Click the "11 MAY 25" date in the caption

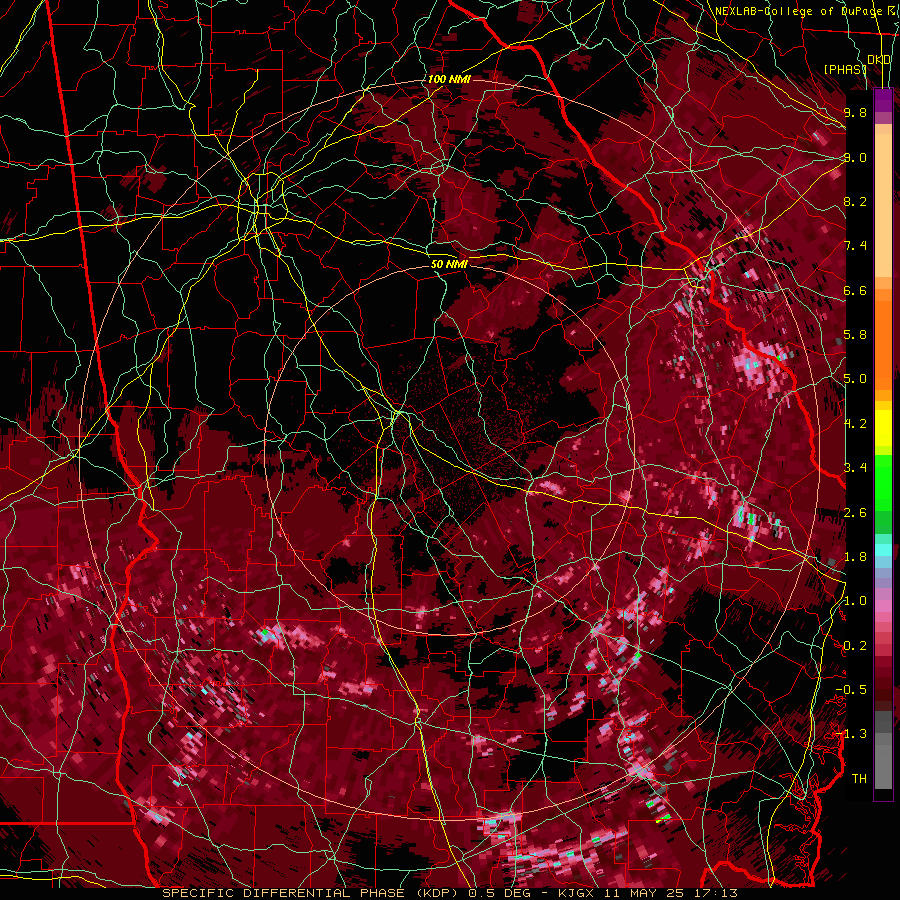point(642,893)
